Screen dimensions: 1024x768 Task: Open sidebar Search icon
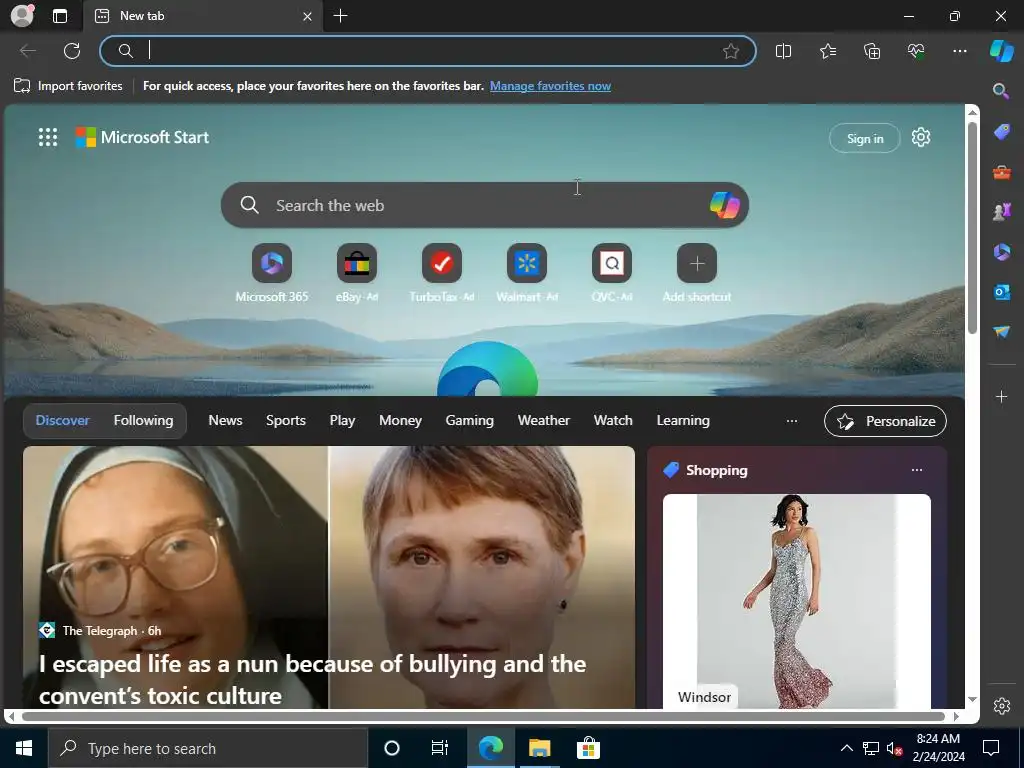click(x=1000, y=91)
